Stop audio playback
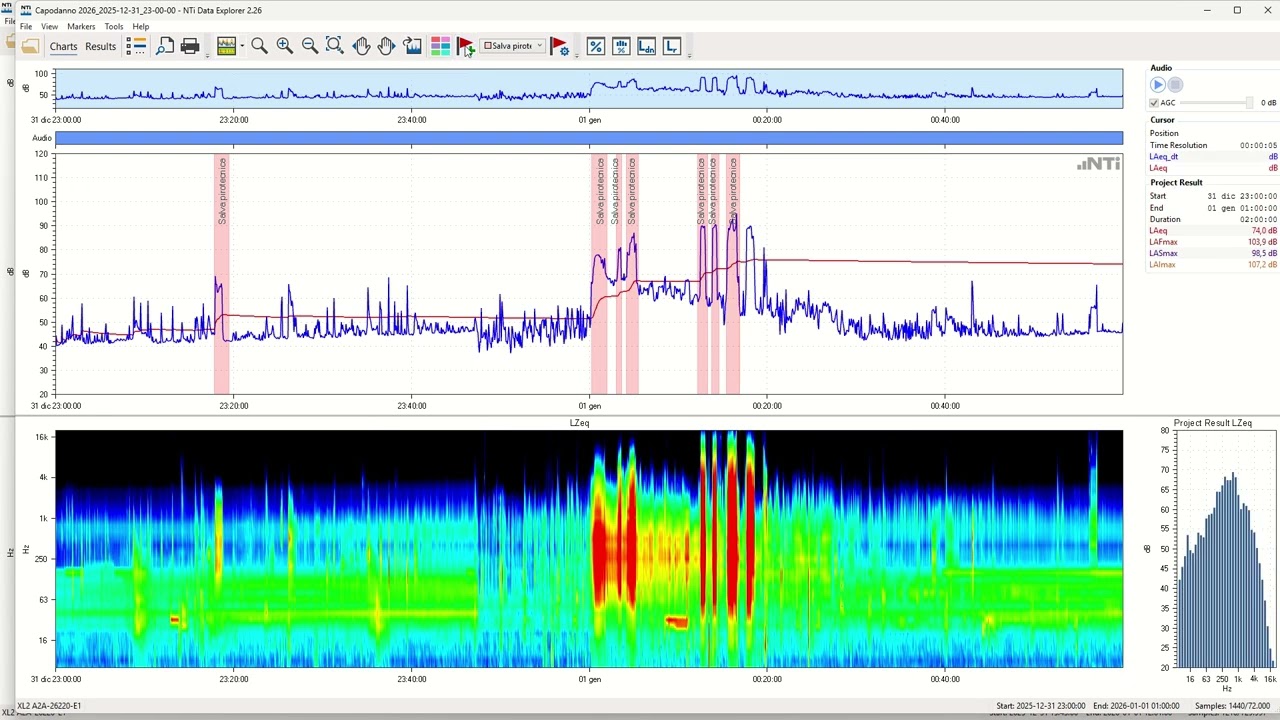Screen dimensions: 1280x720 1176,85
